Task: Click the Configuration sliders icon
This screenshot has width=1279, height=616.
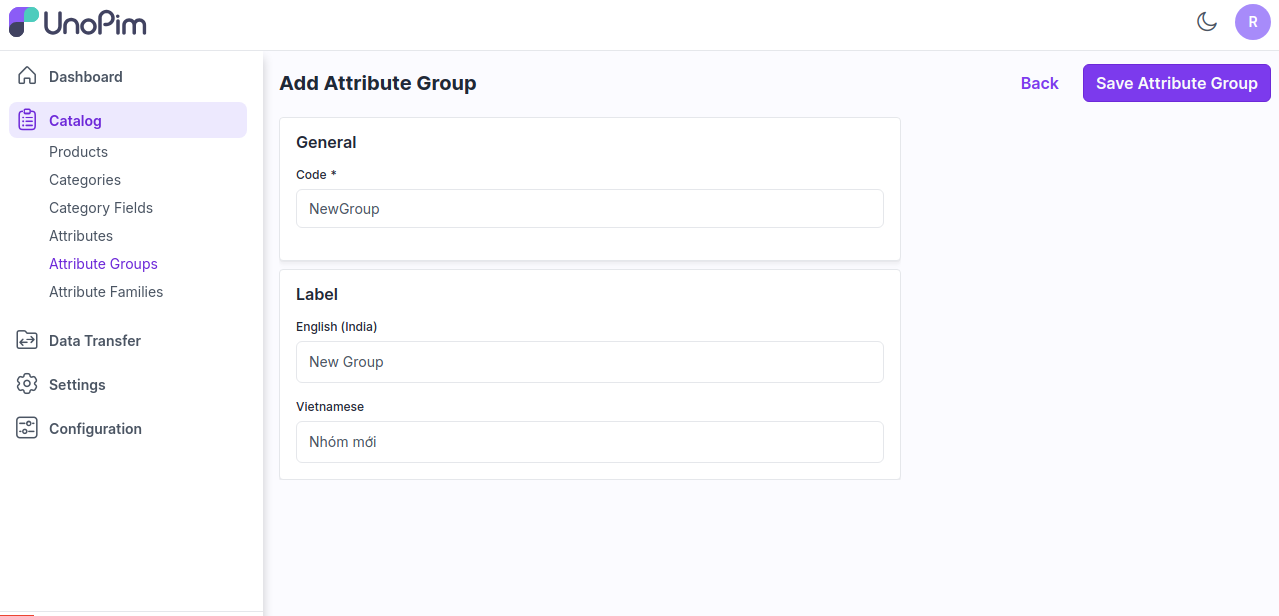Action: pos(26,428)
